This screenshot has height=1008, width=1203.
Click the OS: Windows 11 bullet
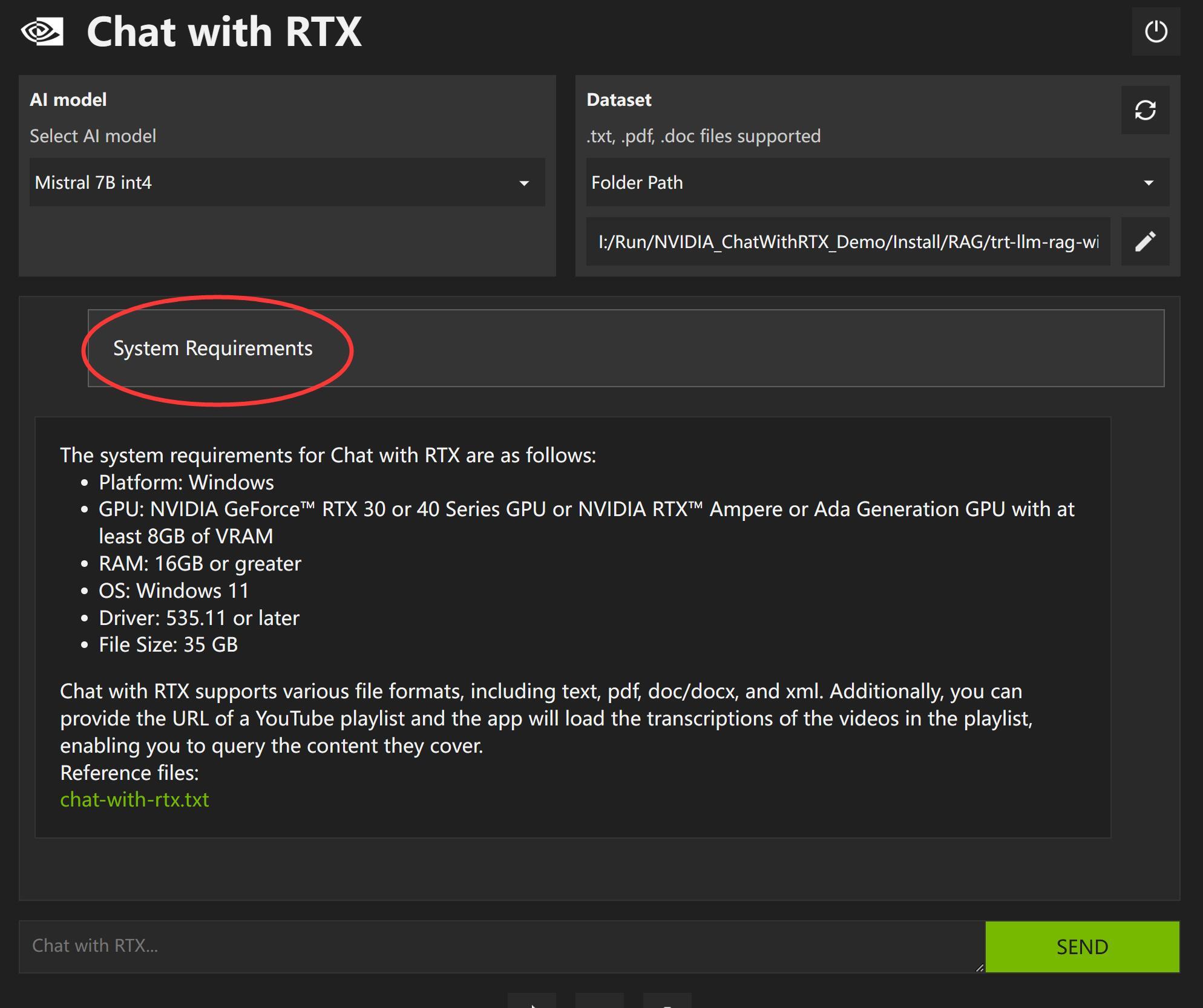tap(174, 591)
